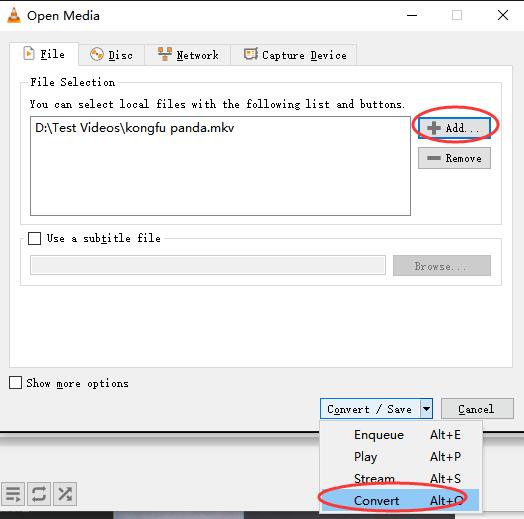Minimize the Open Media window
This screenshot has width=524, height=519.
(412, 15)
